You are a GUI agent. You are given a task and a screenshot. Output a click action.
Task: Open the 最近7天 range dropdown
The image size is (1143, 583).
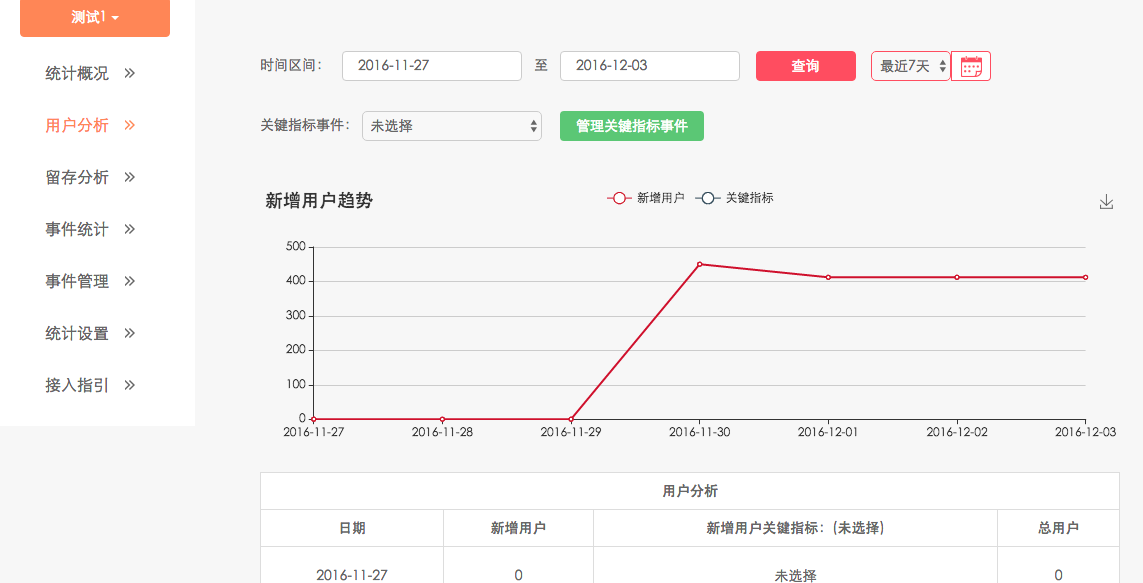910,66
